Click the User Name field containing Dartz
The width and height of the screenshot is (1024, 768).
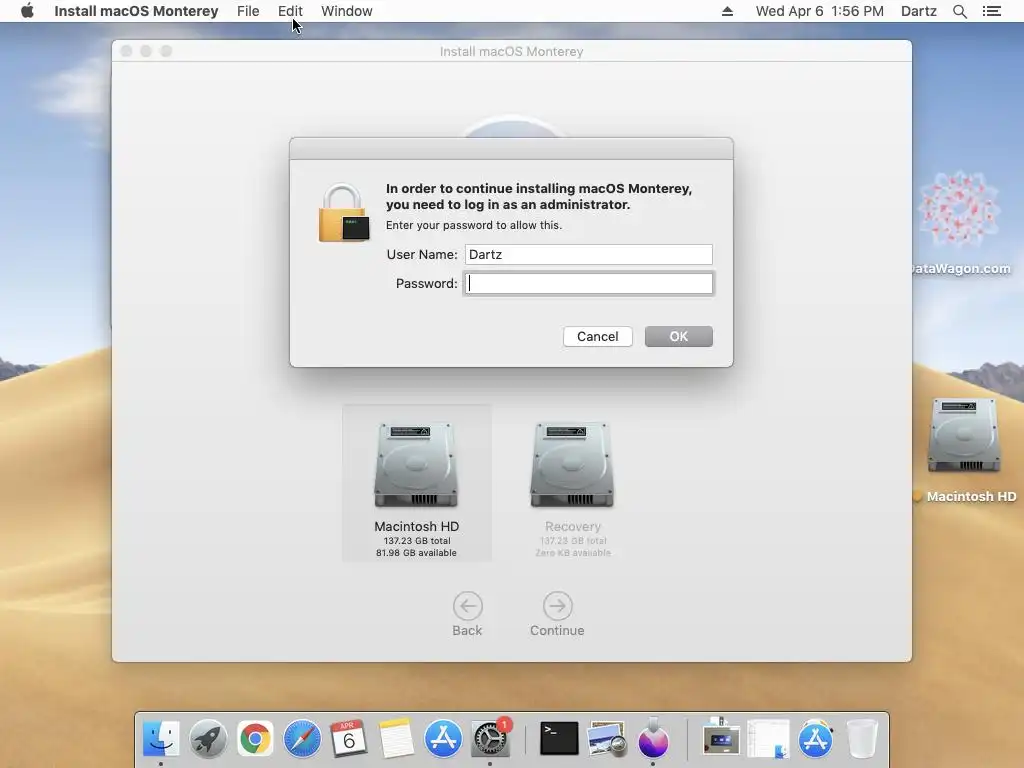(588, 254)
